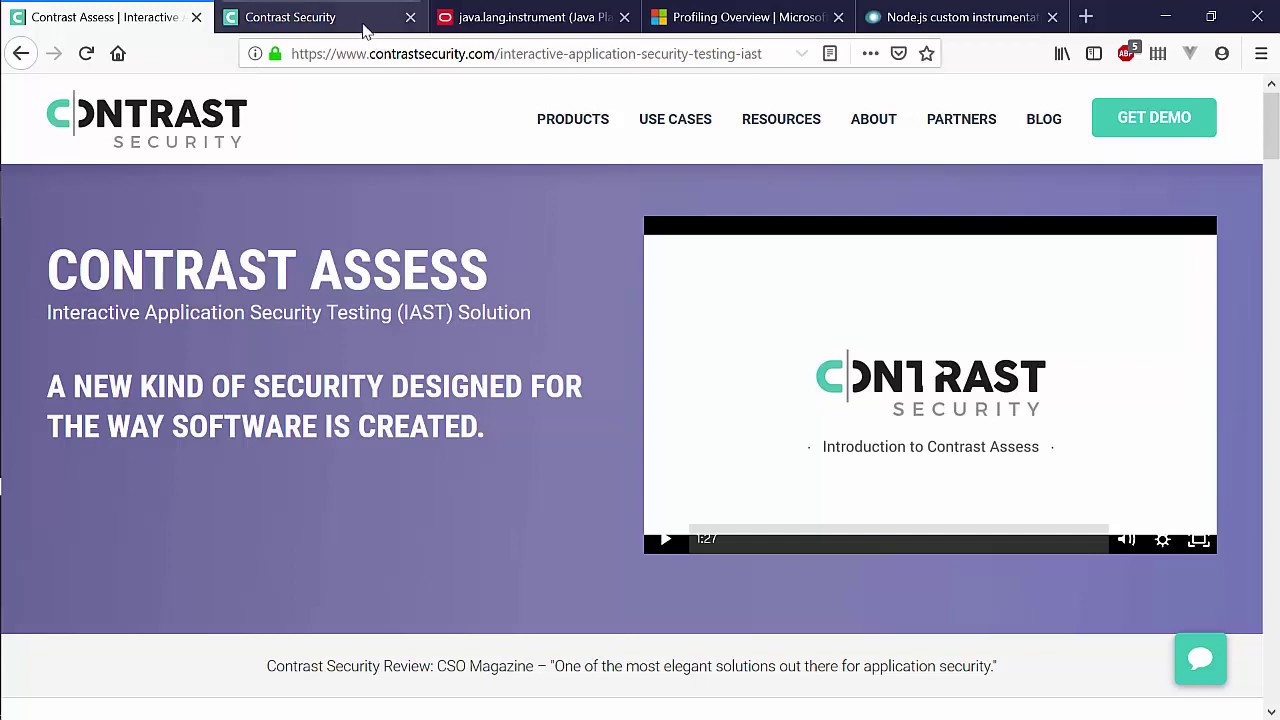Expand the address bar history dropdown
The height and width of the screenshot is (720, 1280).
tap(801, 54)
